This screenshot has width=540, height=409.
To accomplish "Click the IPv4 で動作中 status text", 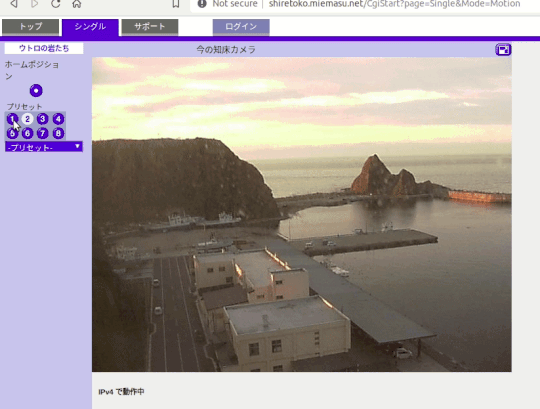I will pyautogui.click(x=121, y=392).
